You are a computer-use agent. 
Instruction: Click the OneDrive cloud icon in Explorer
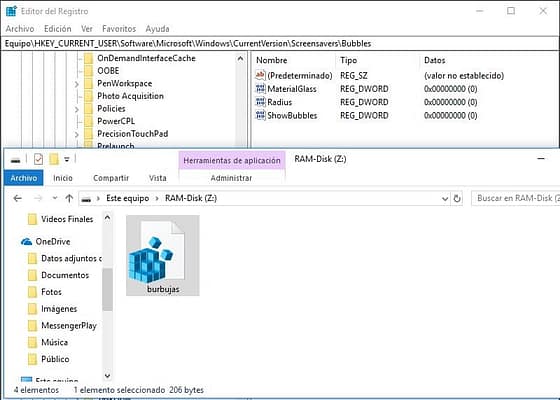(26, 242)
